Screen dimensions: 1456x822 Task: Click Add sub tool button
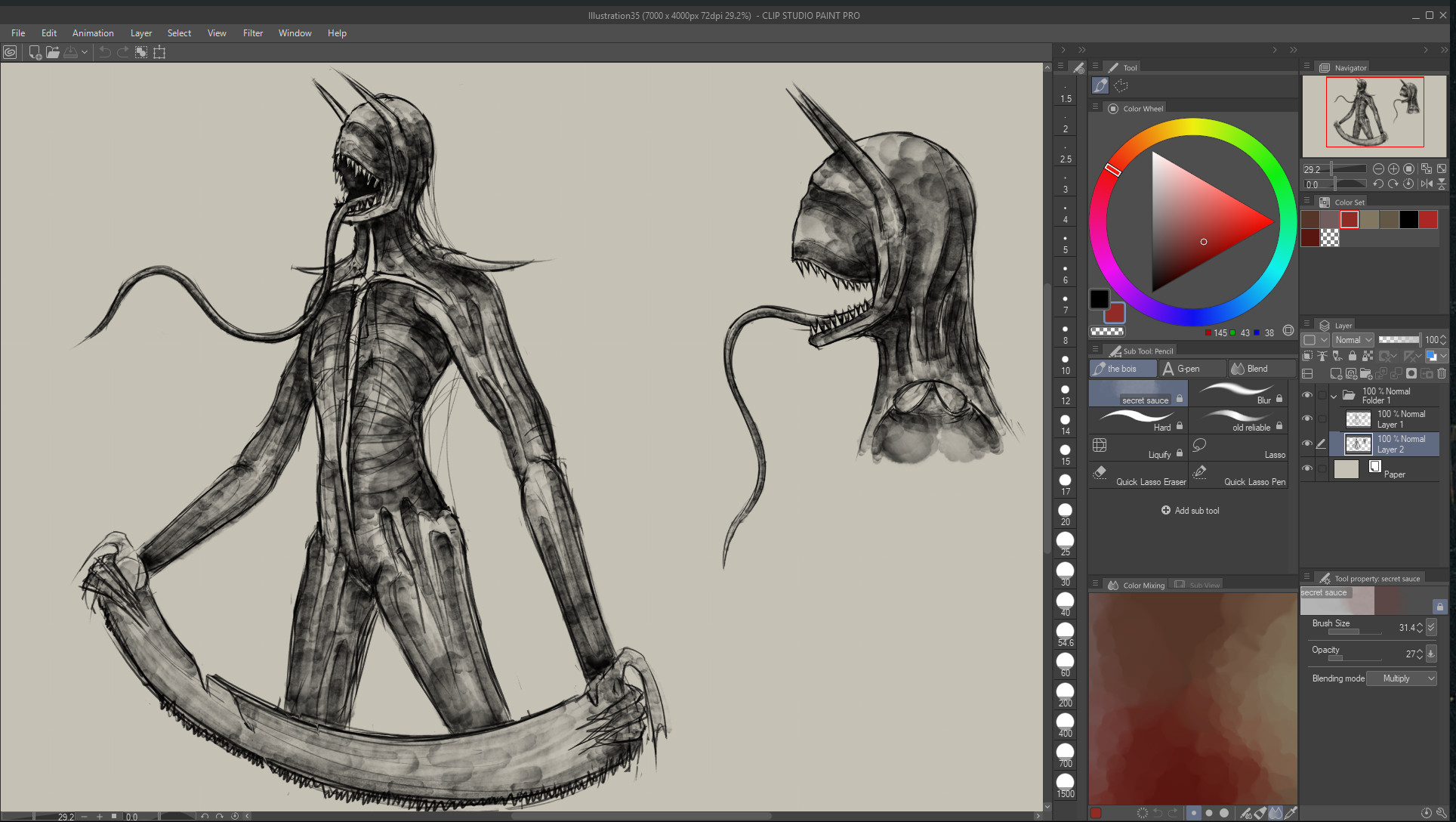(x=1190, y=511)
